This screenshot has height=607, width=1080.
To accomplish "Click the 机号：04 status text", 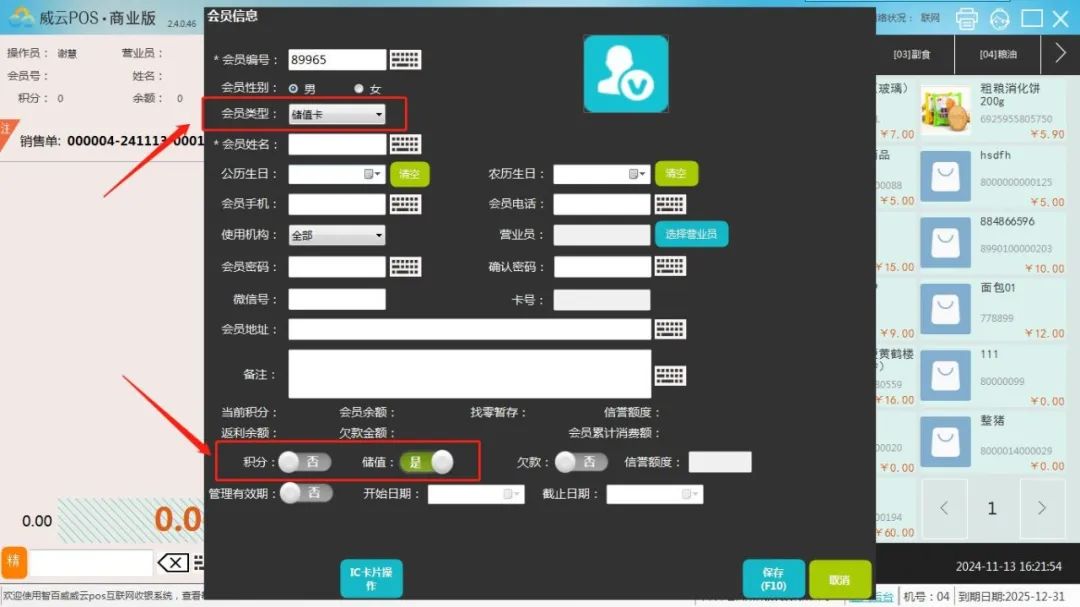I will pyautogui.click(x=926, y=597).
